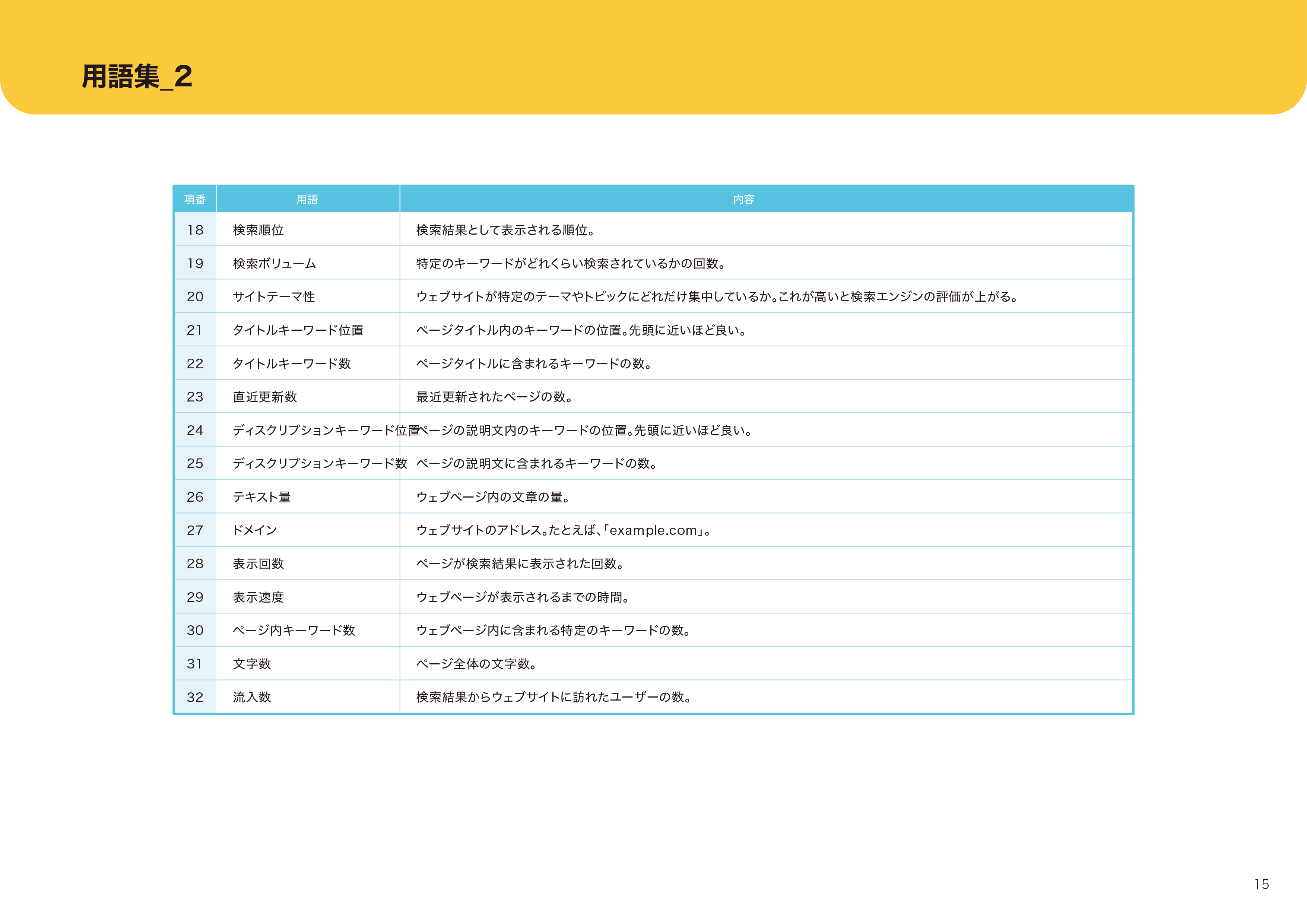This screenshot has height=924, width=1307.
Task: Select the term 文字数
Action: click(x=252, y=664)
